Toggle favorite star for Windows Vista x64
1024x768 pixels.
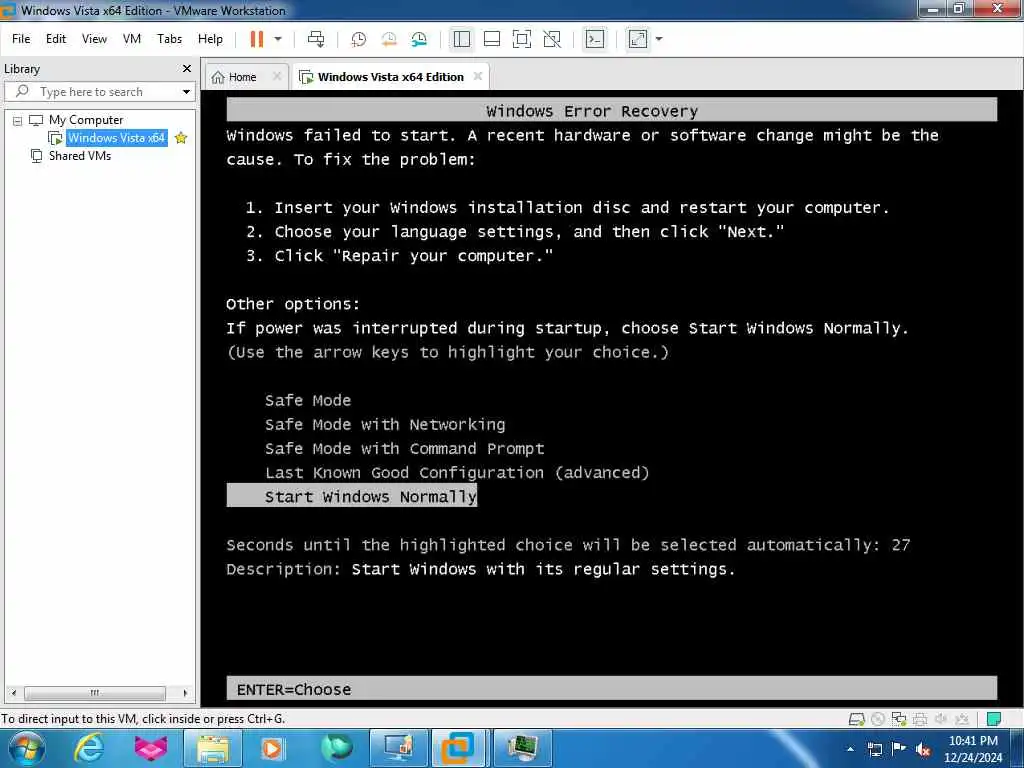181,138
